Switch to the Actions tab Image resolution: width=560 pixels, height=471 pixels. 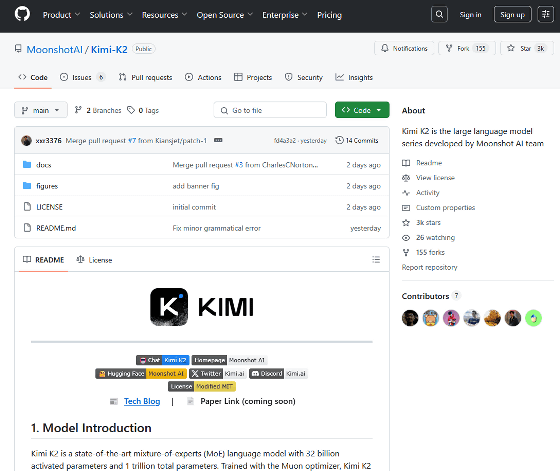(203, 77)
